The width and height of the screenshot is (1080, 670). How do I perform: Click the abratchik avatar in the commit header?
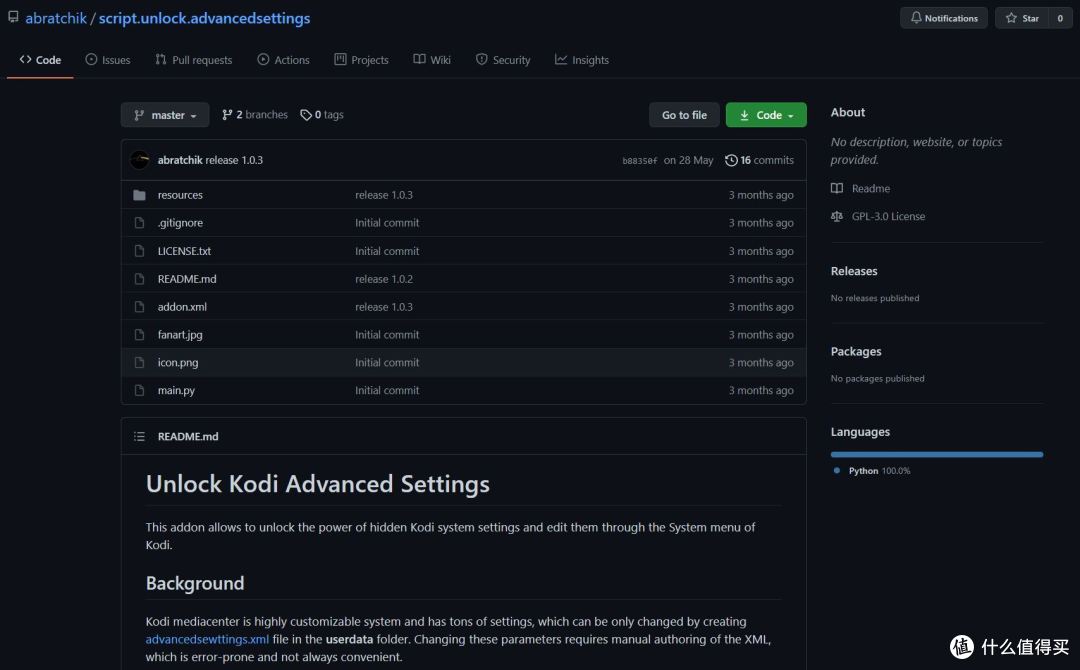tap(140, 160)
